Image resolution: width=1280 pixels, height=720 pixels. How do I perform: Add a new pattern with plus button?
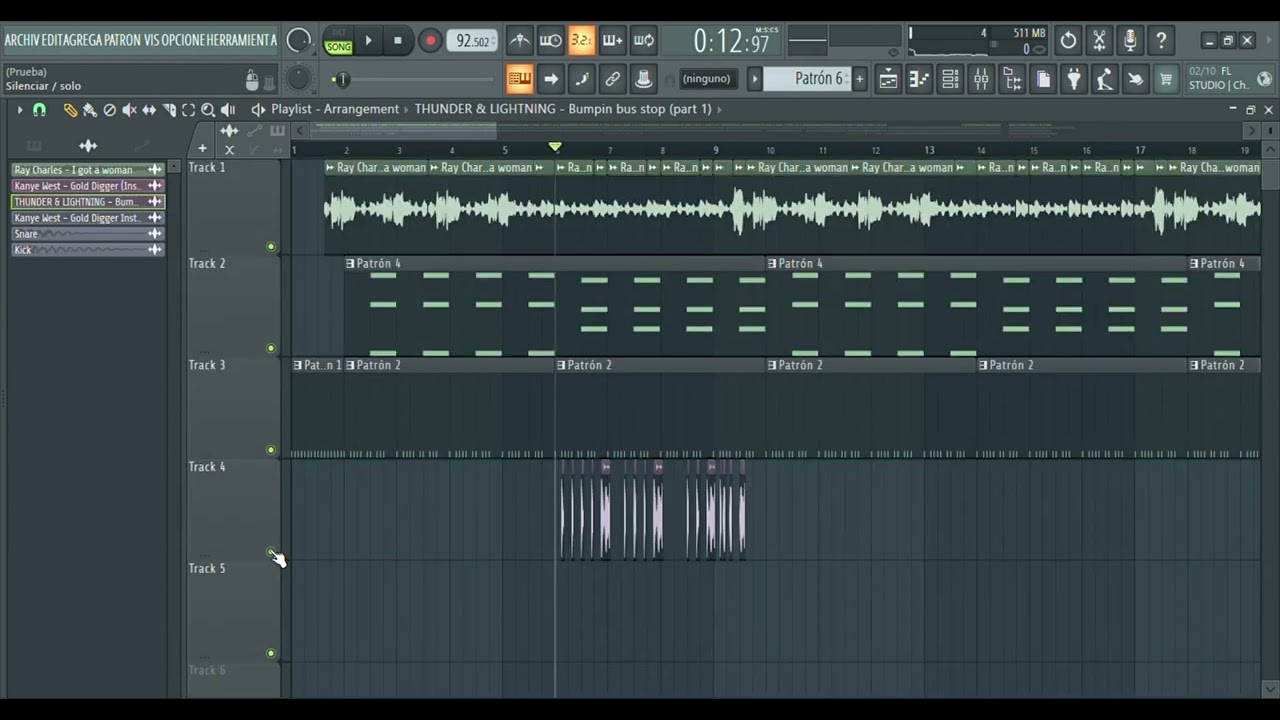(x=859, y=79)
